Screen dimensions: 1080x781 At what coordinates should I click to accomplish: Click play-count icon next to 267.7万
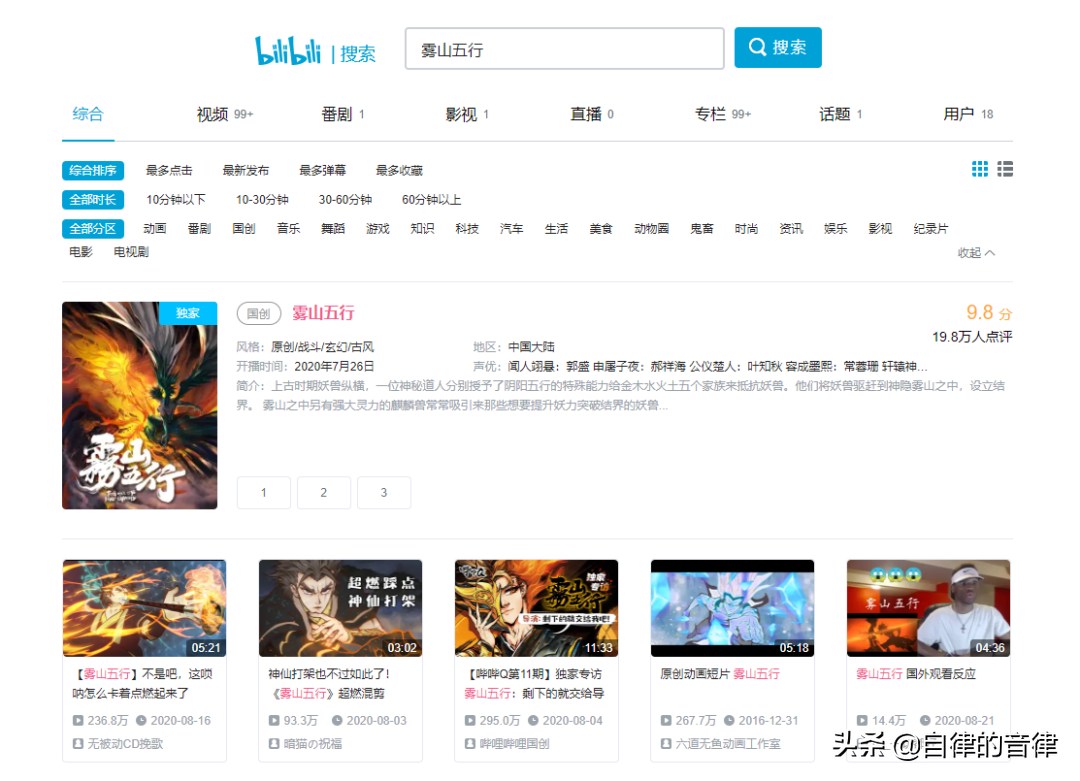tap(666, 720)
